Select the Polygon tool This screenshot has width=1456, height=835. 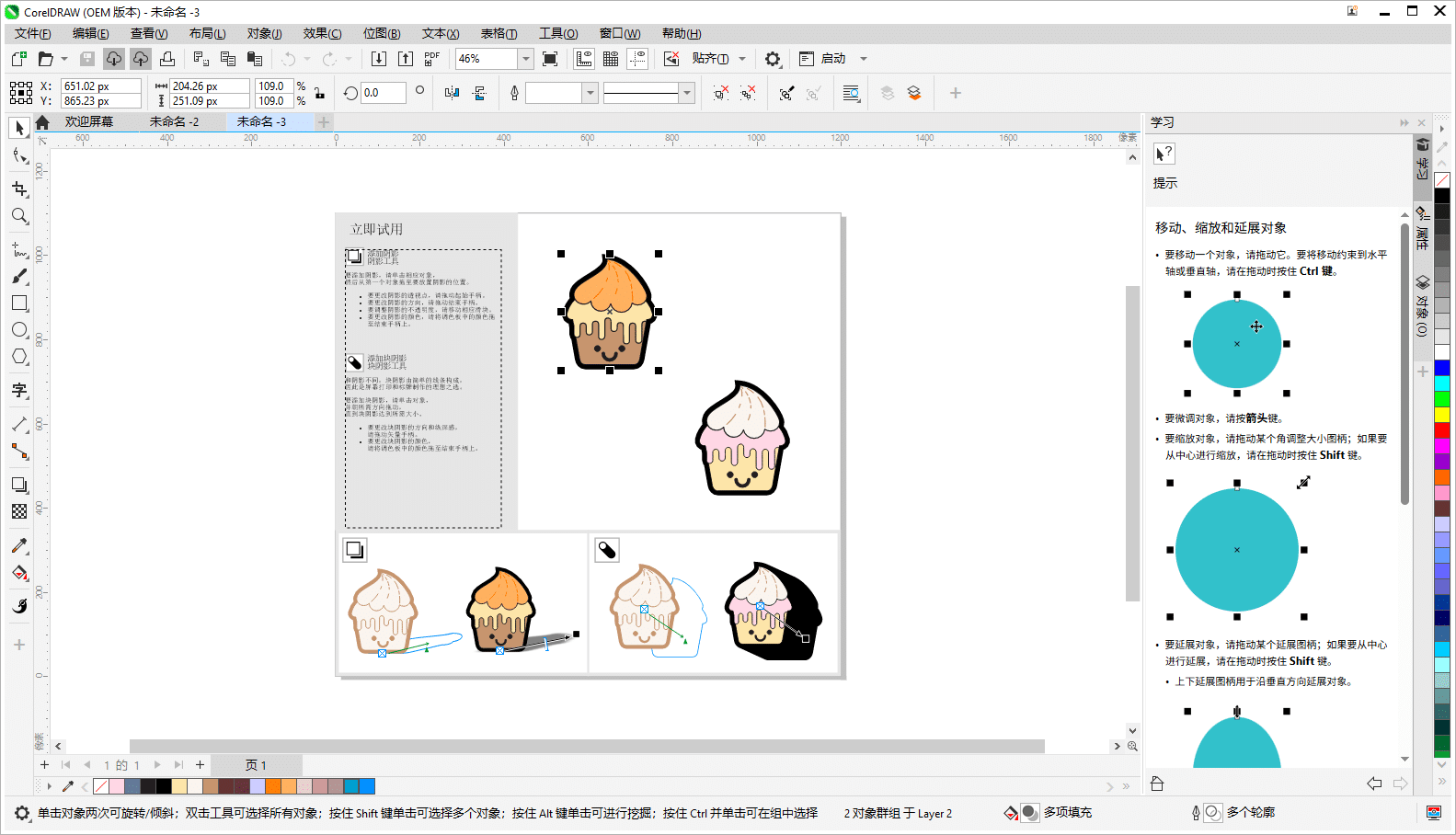(19, 357)
